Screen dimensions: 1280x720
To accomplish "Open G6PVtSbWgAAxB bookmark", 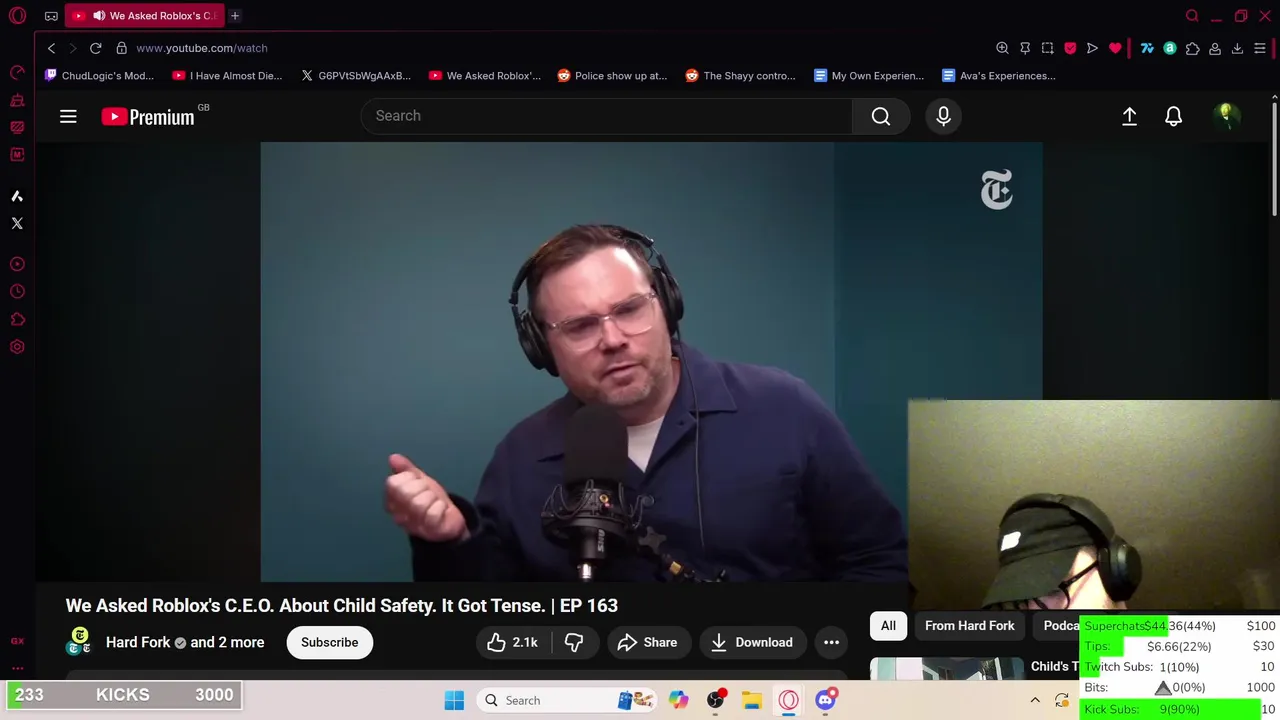I will pos(355,76).
